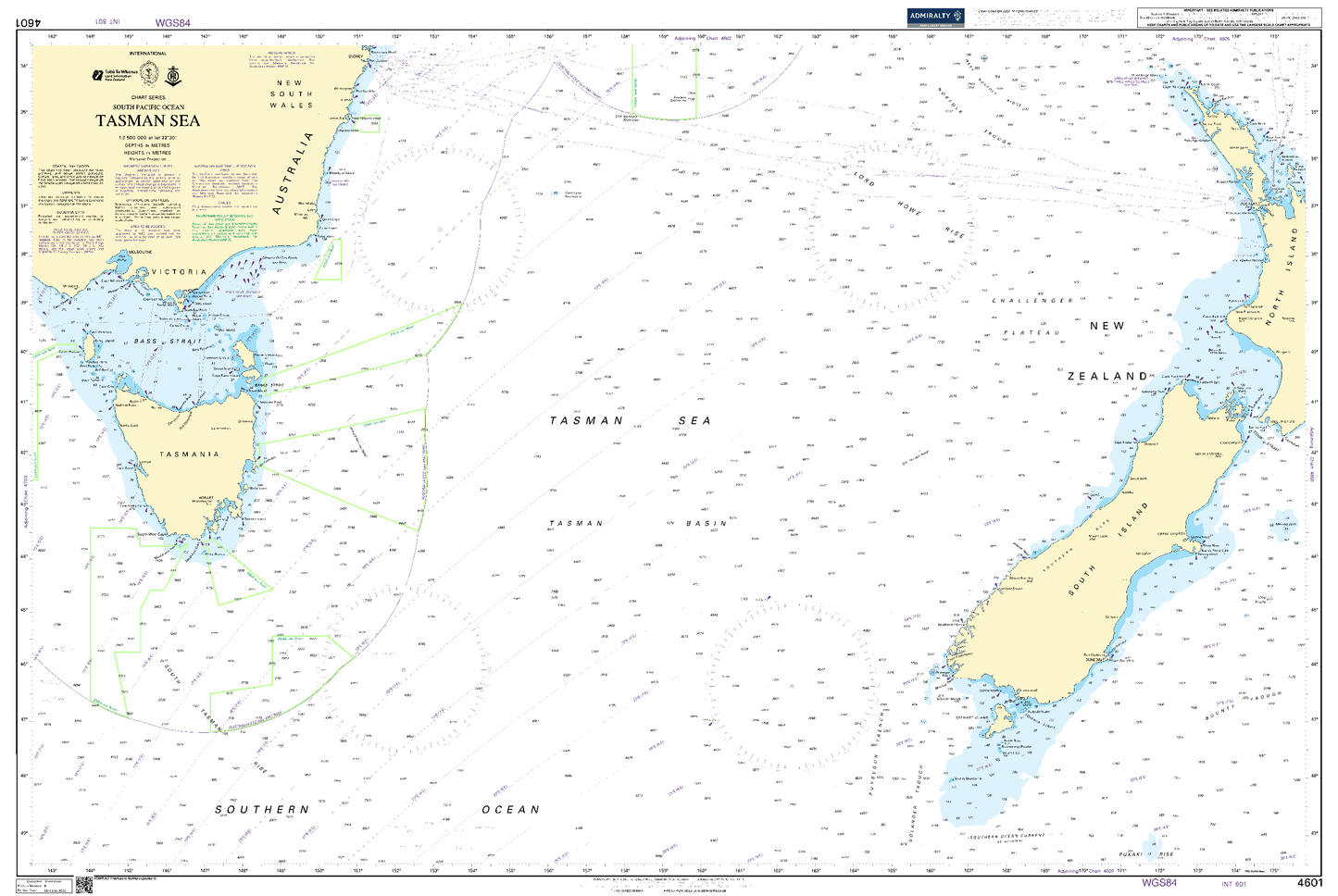
Task: Click the large TASMAN SEA chart title
Action: [x=148, y=120]
